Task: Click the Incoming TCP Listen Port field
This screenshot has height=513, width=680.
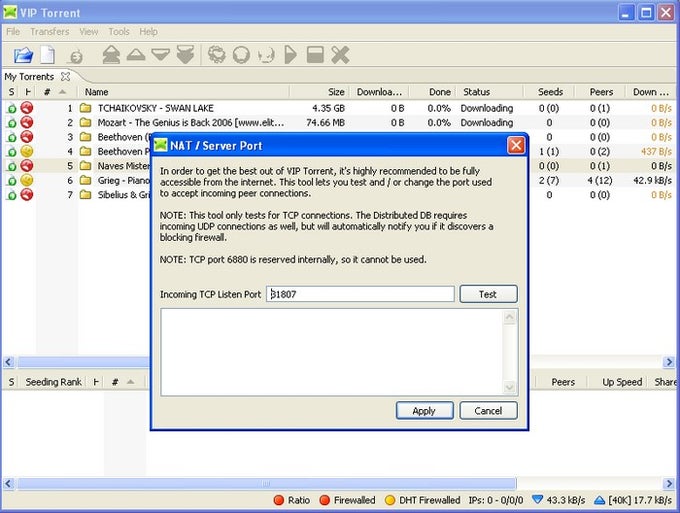Action: point(360,294)
